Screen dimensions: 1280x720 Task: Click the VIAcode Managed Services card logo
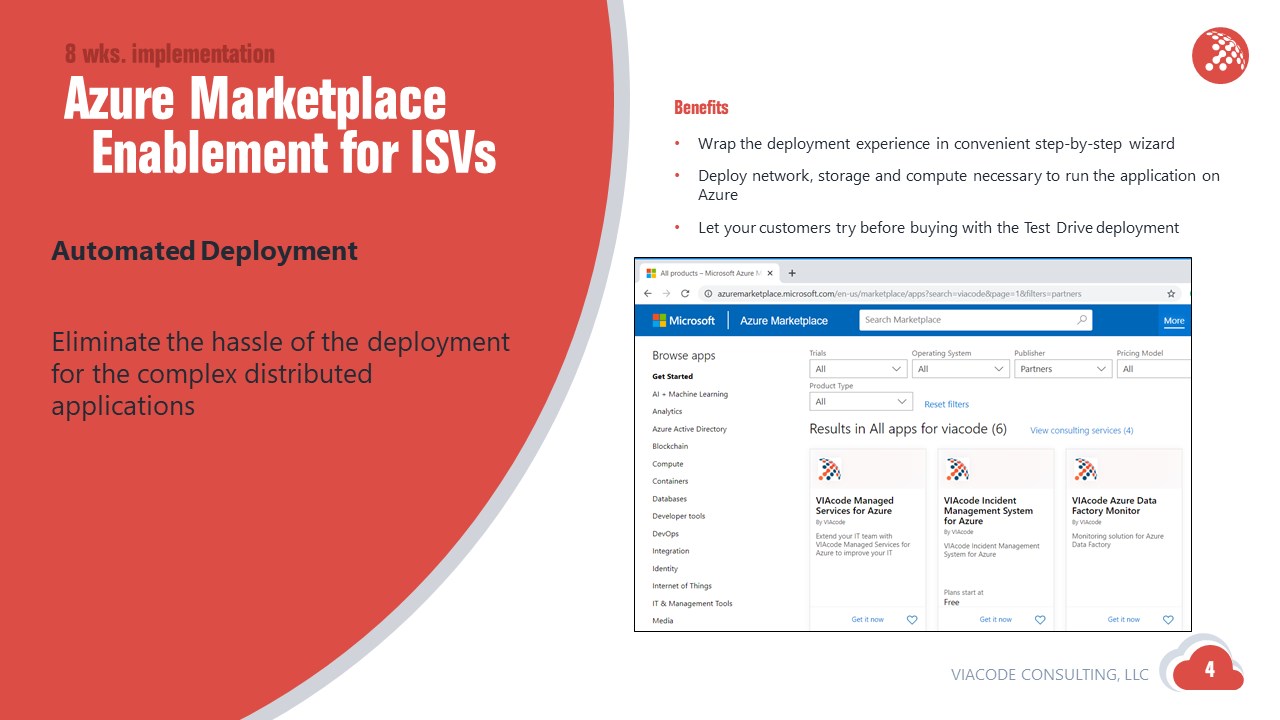click(x=830, y=469)
